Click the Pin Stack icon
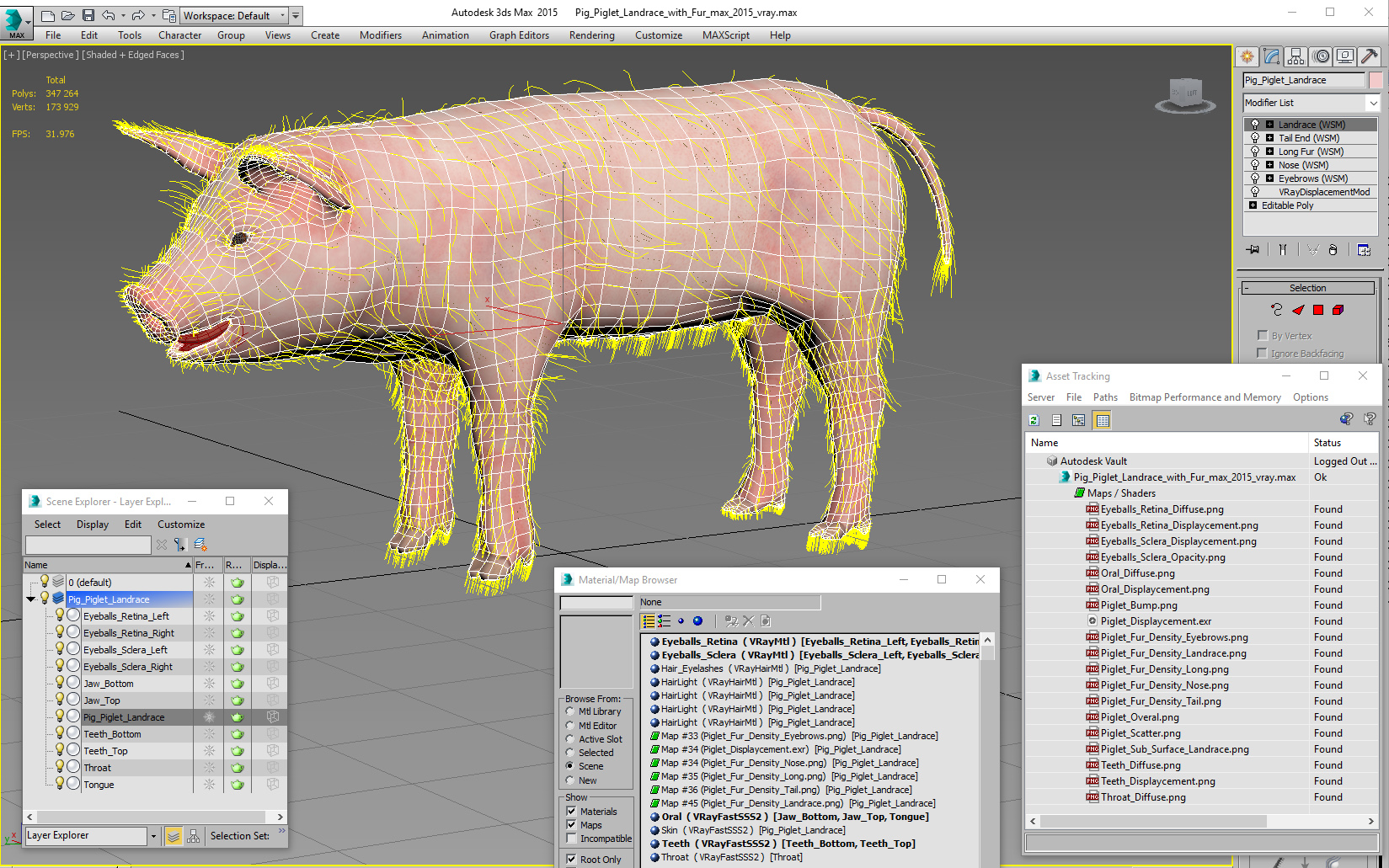 tap(1253, 250)
